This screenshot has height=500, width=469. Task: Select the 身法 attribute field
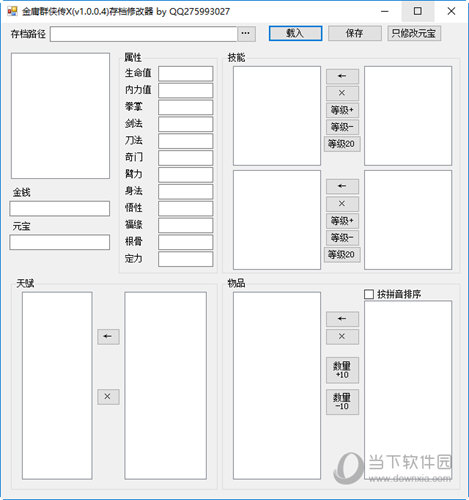point(186,192)
